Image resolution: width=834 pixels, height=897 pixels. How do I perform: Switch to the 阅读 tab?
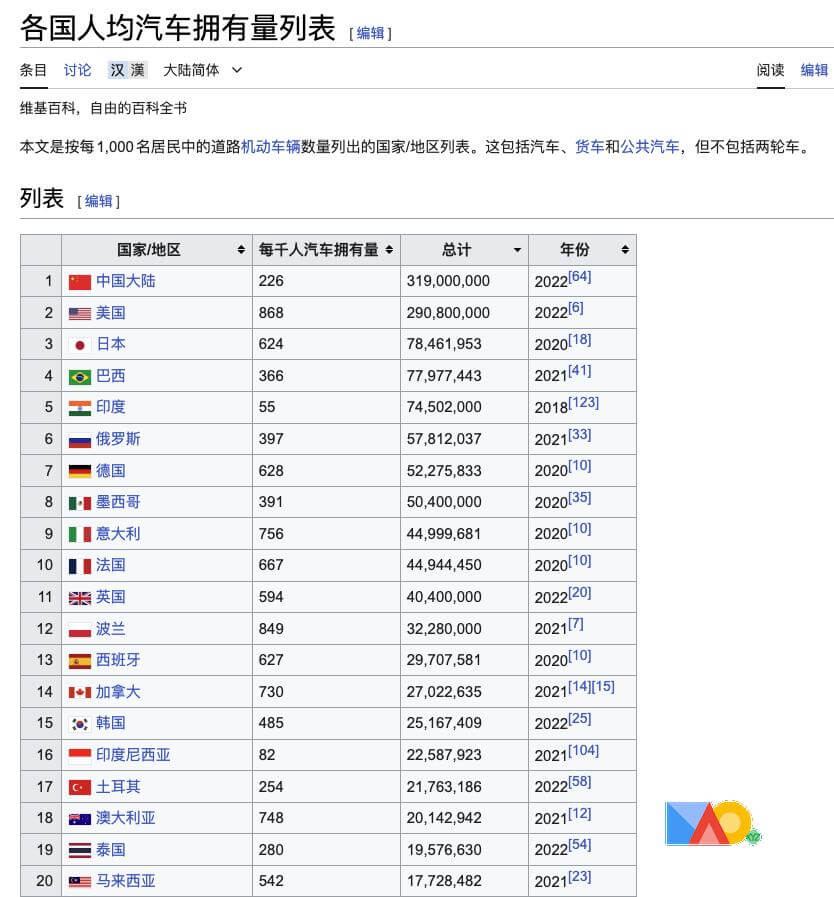coord(770,70)
